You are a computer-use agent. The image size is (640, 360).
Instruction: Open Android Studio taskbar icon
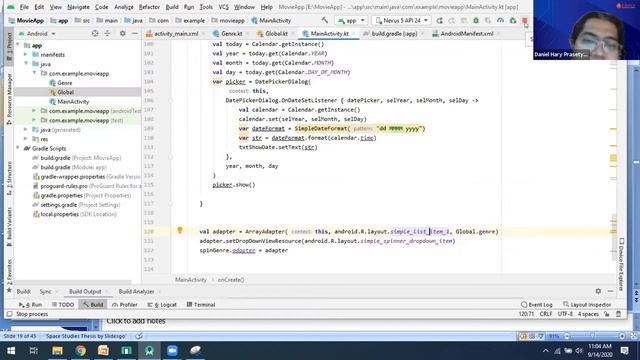[x=149, y=351]
